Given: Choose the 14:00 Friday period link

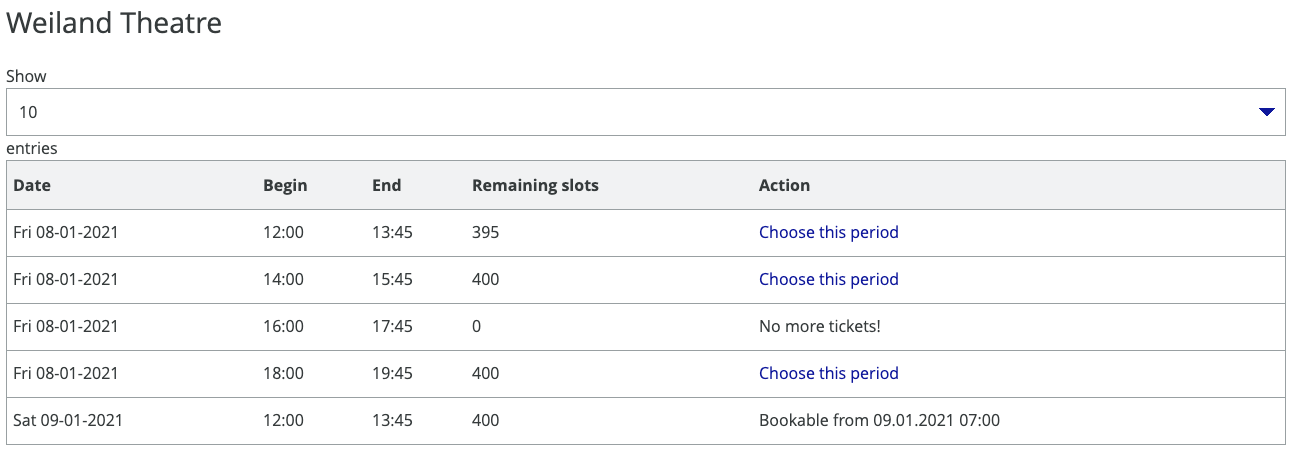Looking at the screenshot, I should (828, 279).
